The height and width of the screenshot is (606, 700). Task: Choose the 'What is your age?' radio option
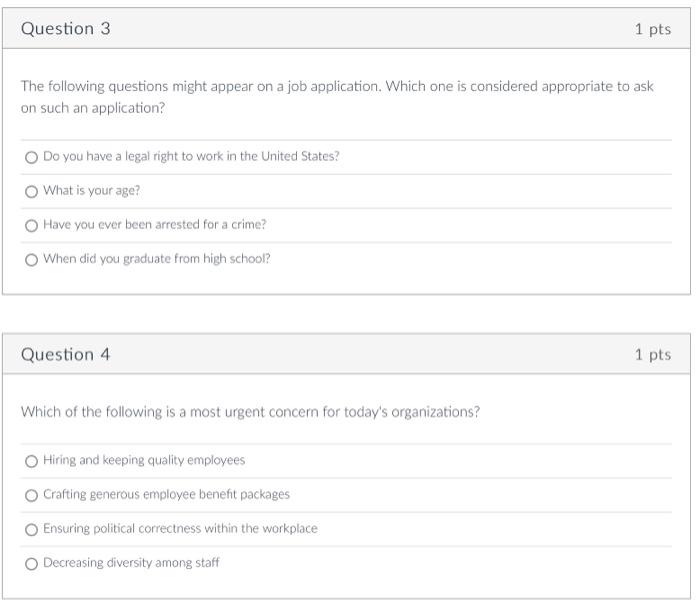click(x=32, y=191)
